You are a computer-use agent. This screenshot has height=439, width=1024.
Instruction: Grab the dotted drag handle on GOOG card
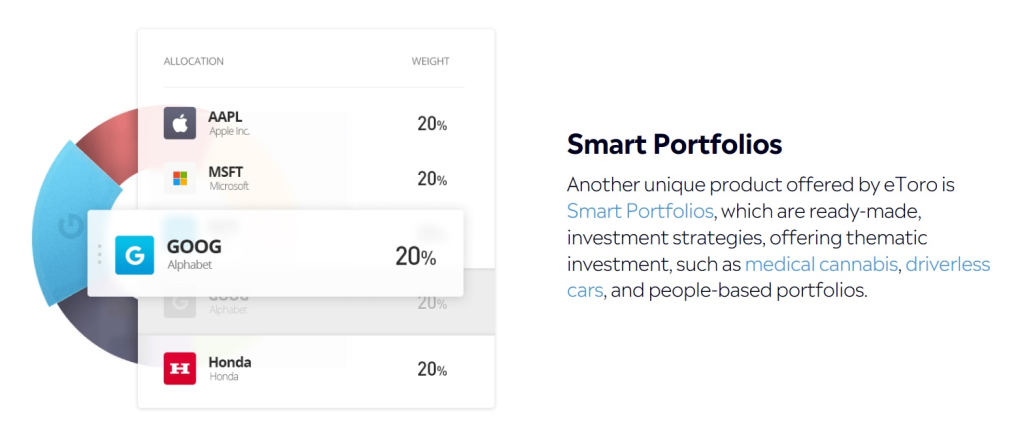pyautogui.click(x=99, y=254)
